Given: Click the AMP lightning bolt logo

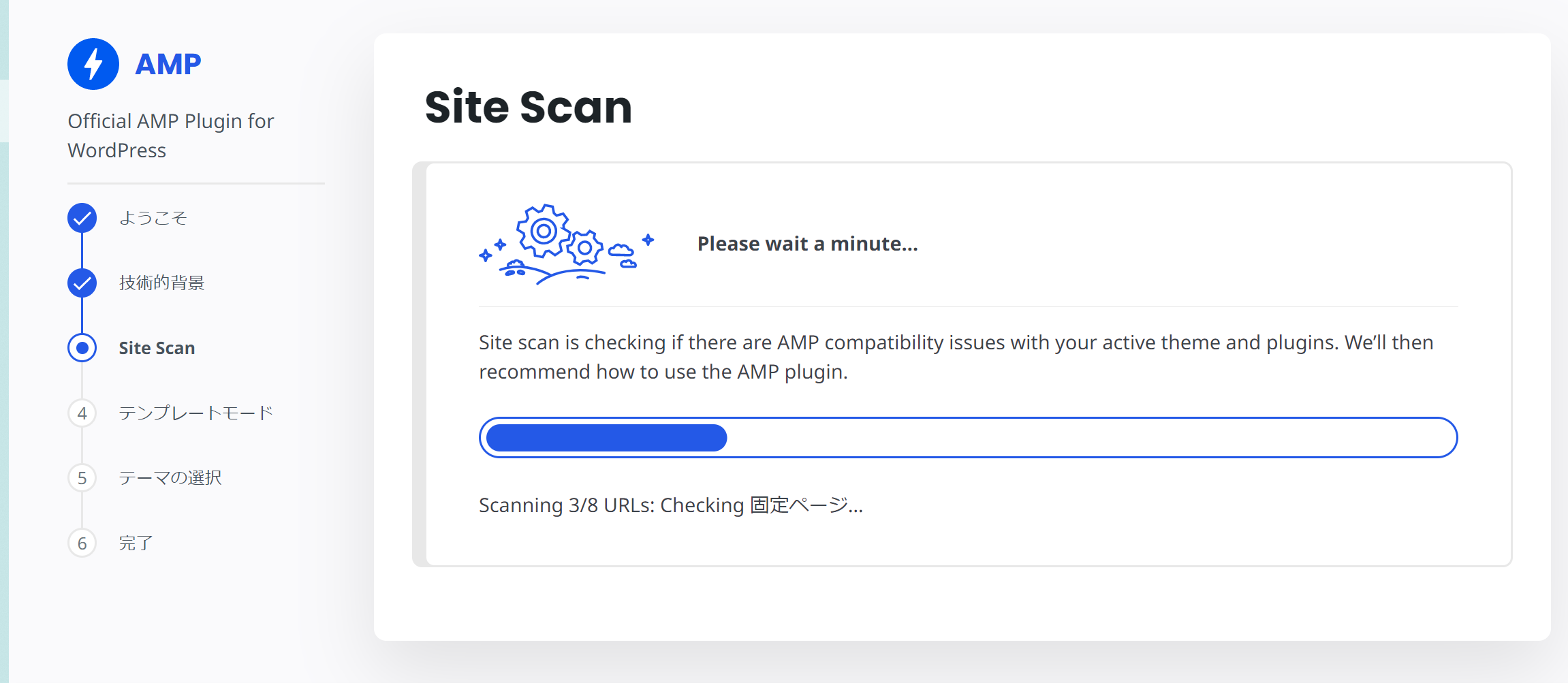Looking at the screenshot, I should click(93, 64).
